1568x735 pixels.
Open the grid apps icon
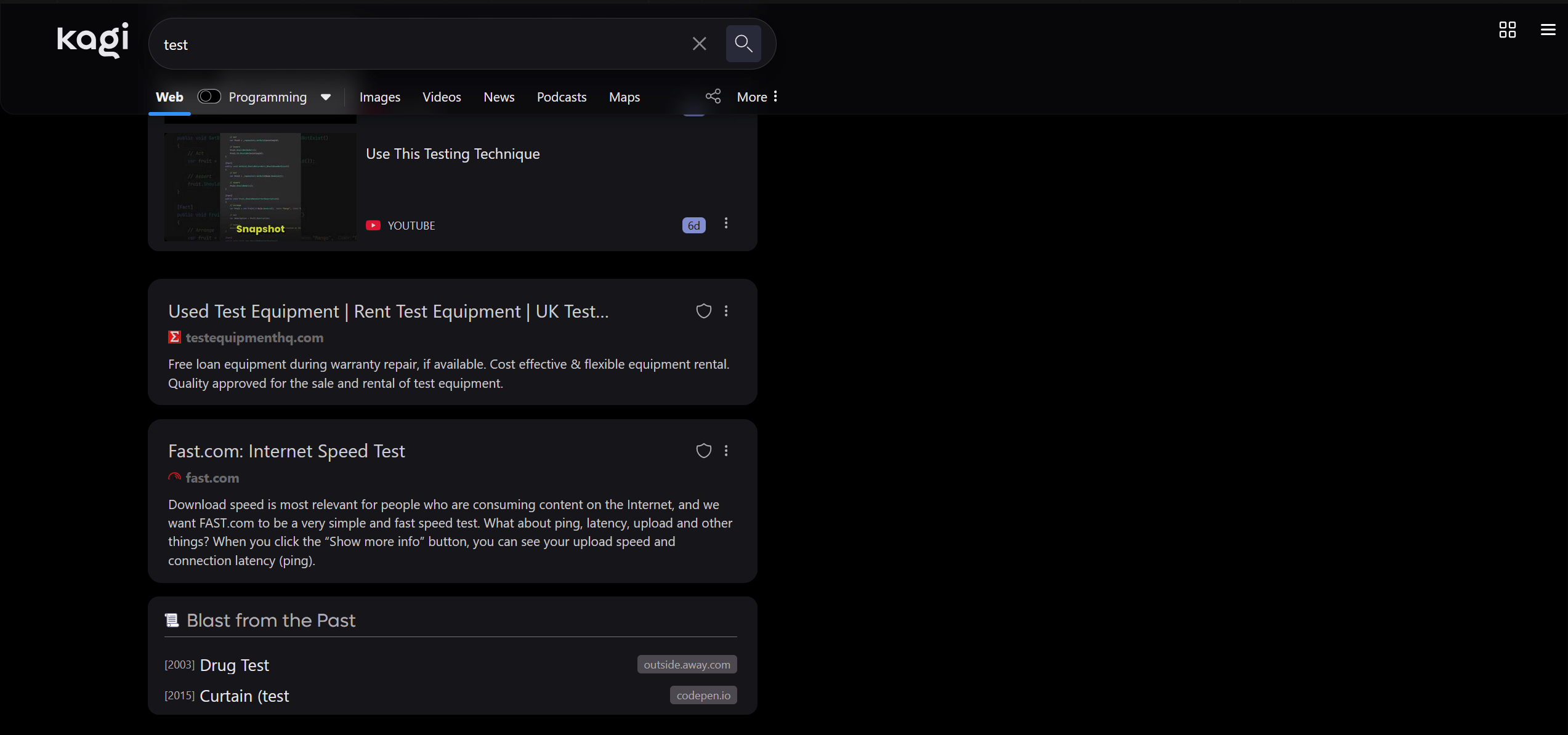(1507, 30)
